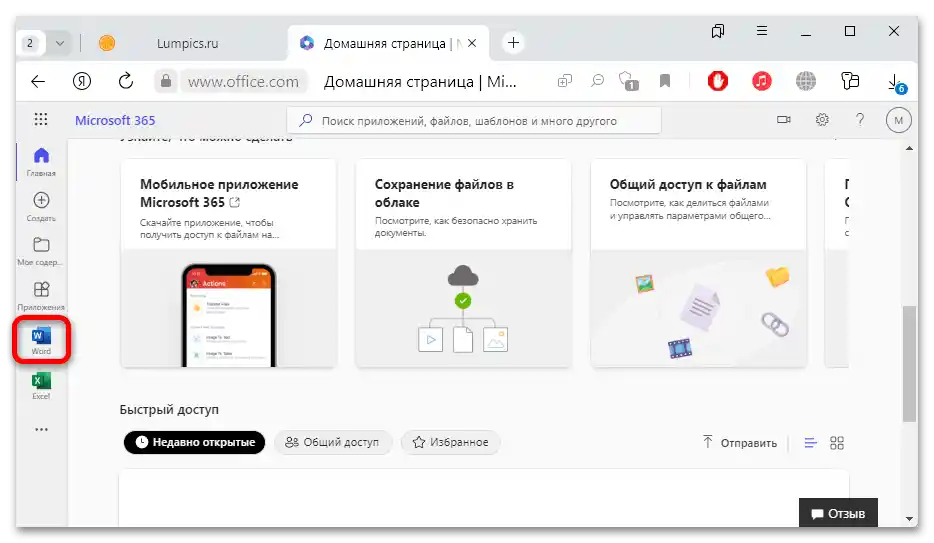Click the scrollbar down arrow
934x543 pixels.
[909, 519]
